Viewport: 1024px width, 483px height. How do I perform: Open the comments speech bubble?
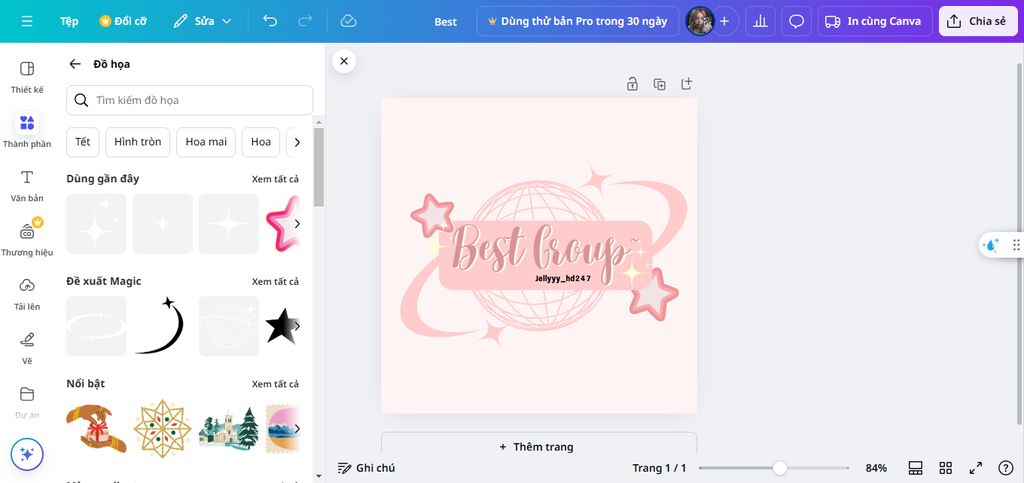pos(796,21)
